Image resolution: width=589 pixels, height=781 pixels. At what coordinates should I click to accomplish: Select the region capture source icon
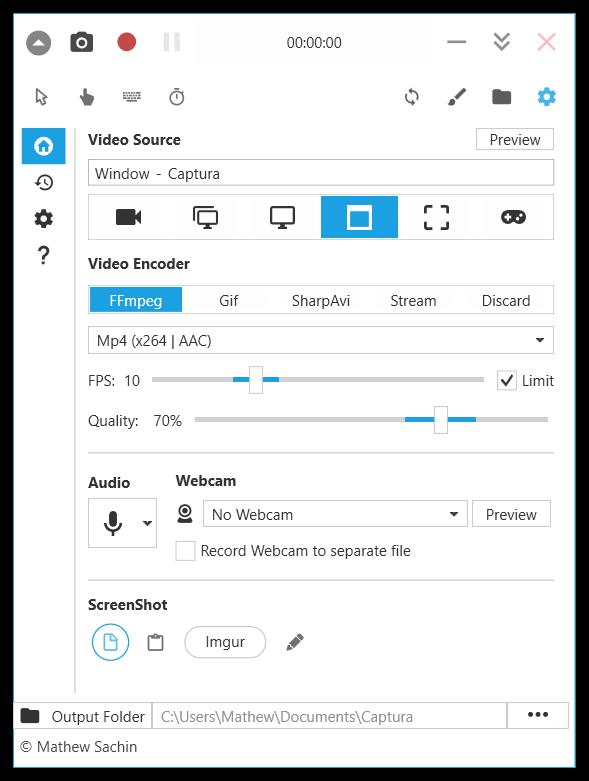point(436,217)
